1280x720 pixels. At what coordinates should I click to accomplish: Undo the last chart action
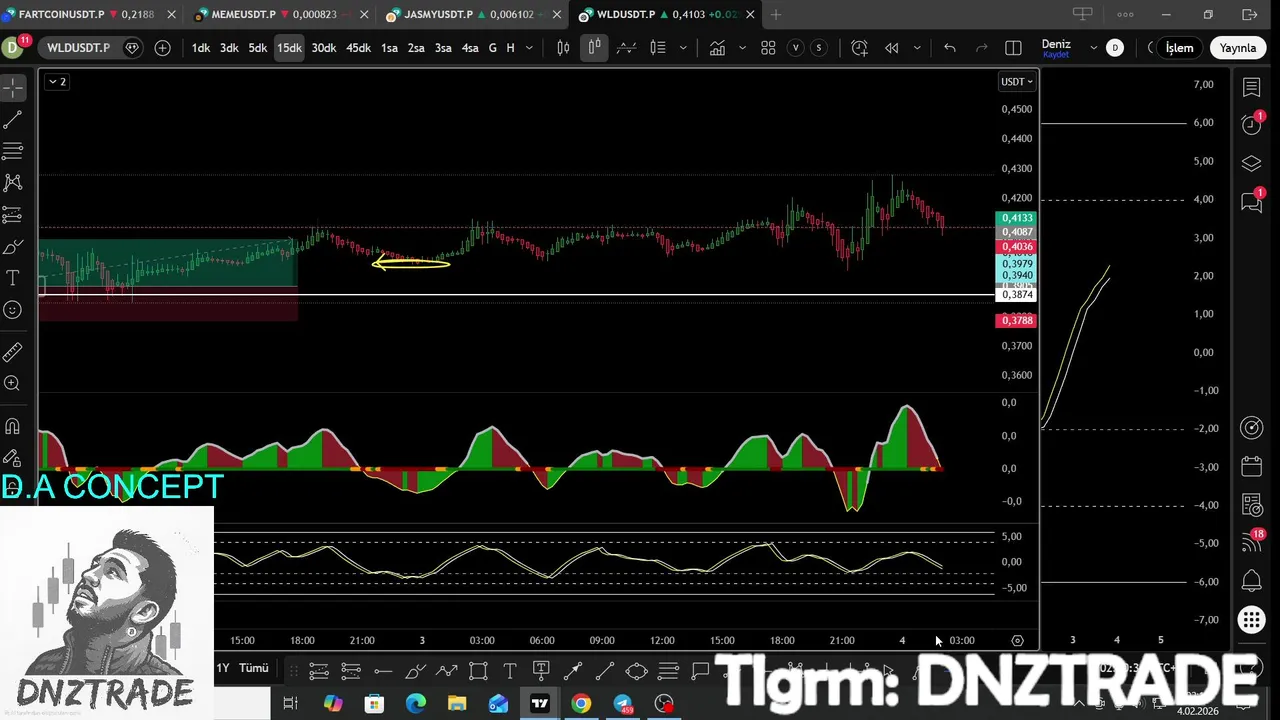coord(949,48)
